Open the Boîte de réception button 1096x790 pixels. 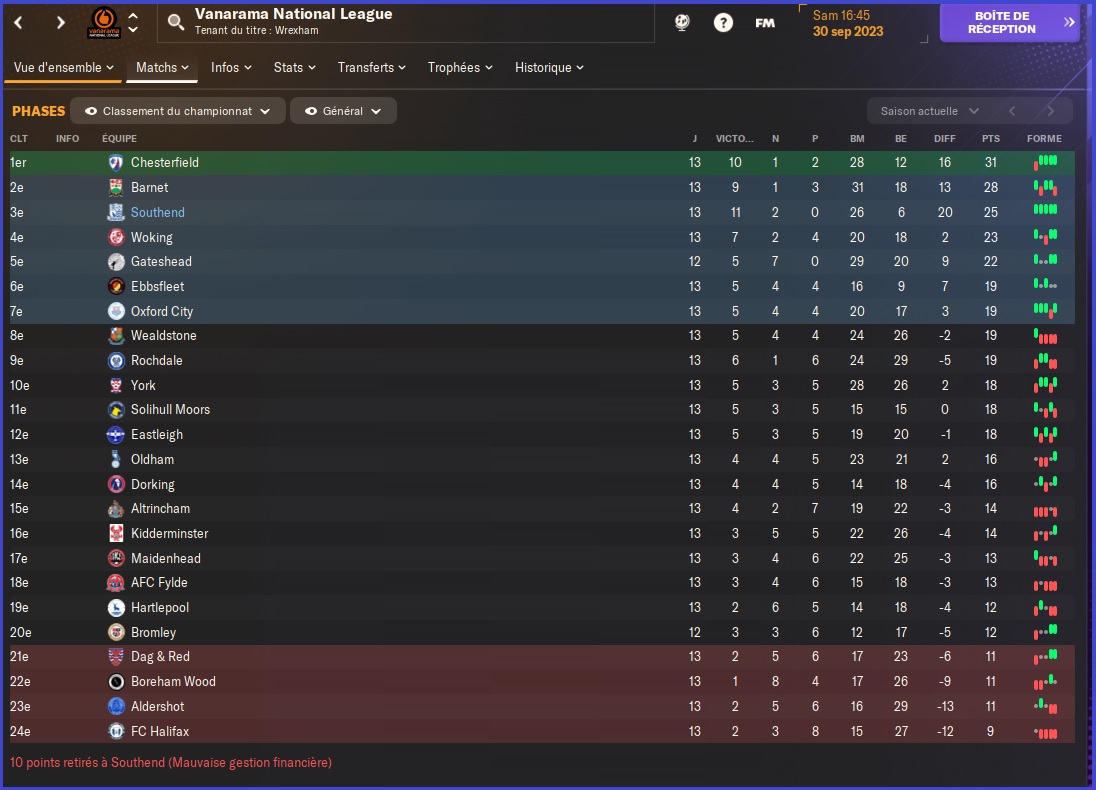tap(1009, 22)
